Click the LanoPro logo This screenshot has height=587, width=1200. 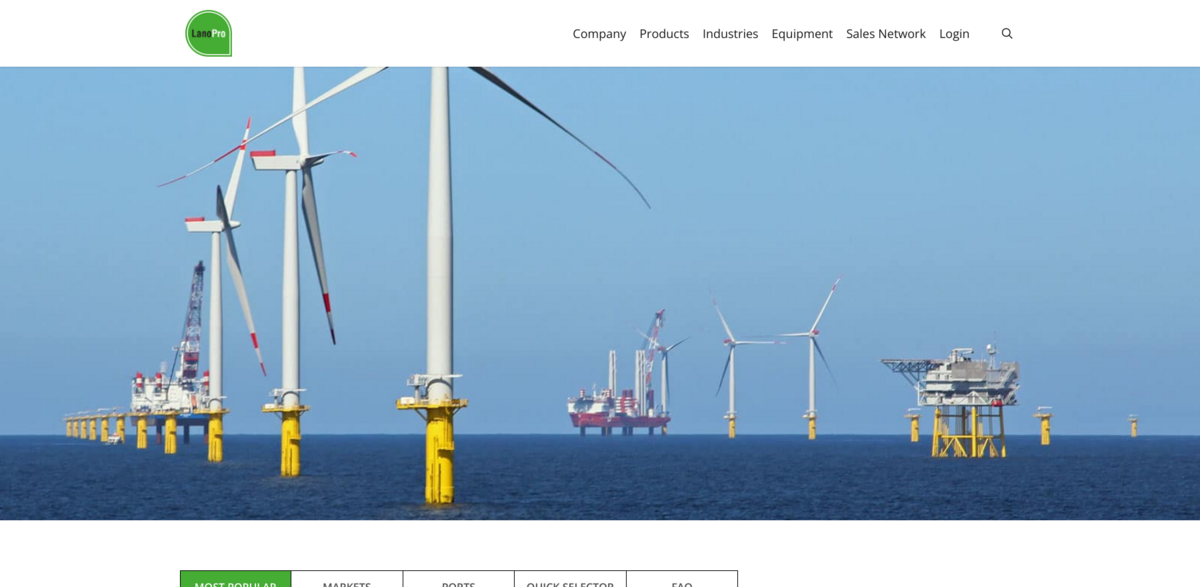tap(208, 33)
